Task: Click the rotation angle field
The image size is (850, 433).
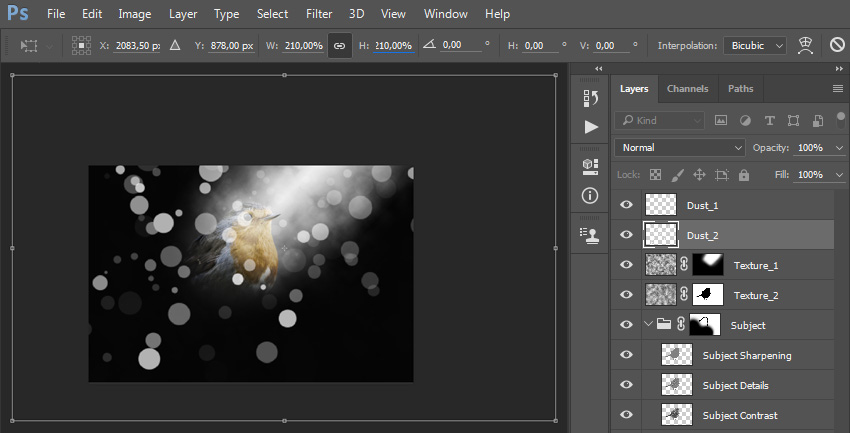Action: pyautogui.click(x=460, y=46)
